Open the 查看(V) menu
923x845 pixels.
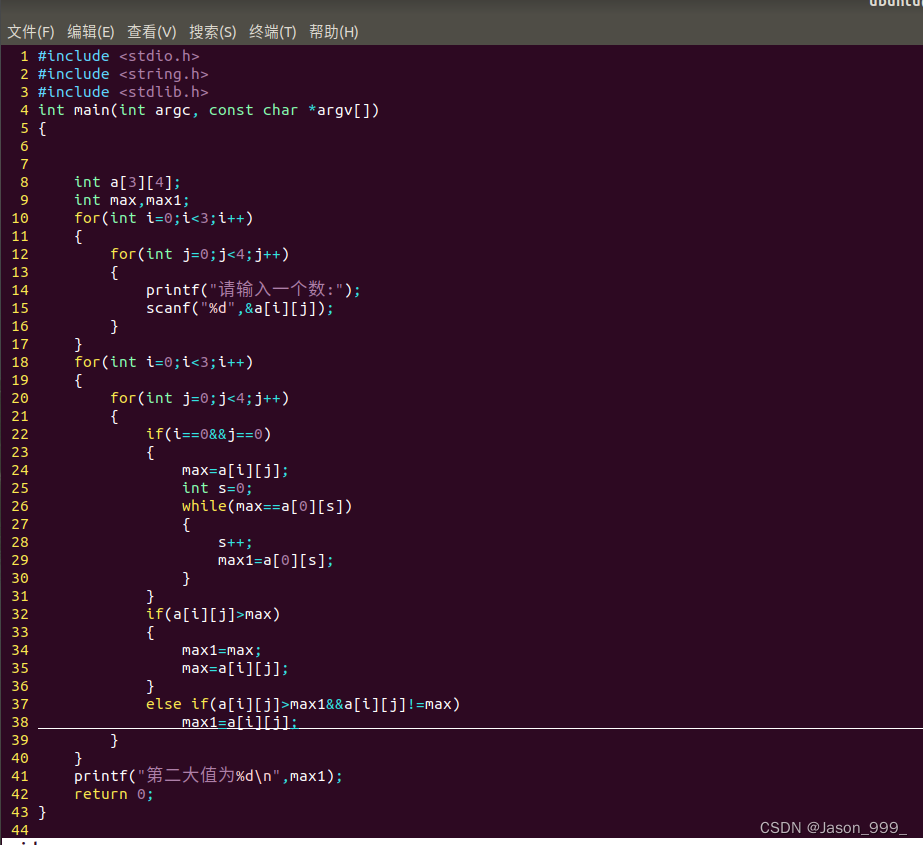151,31
